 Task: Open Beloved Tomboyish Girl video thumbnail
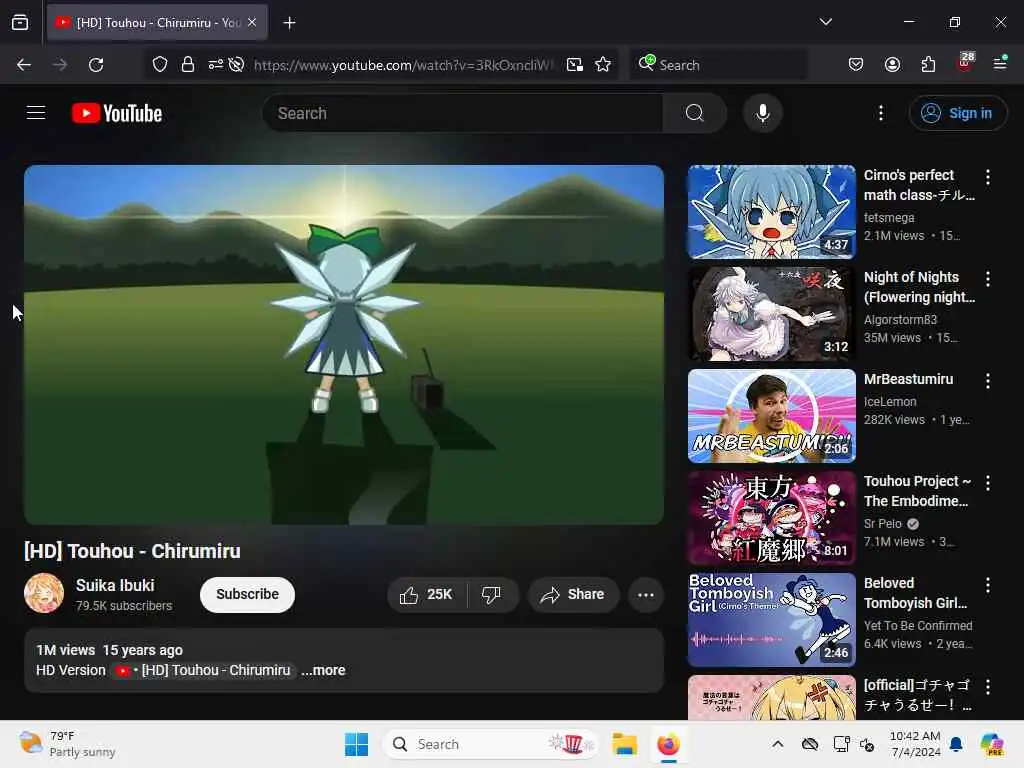771,619
